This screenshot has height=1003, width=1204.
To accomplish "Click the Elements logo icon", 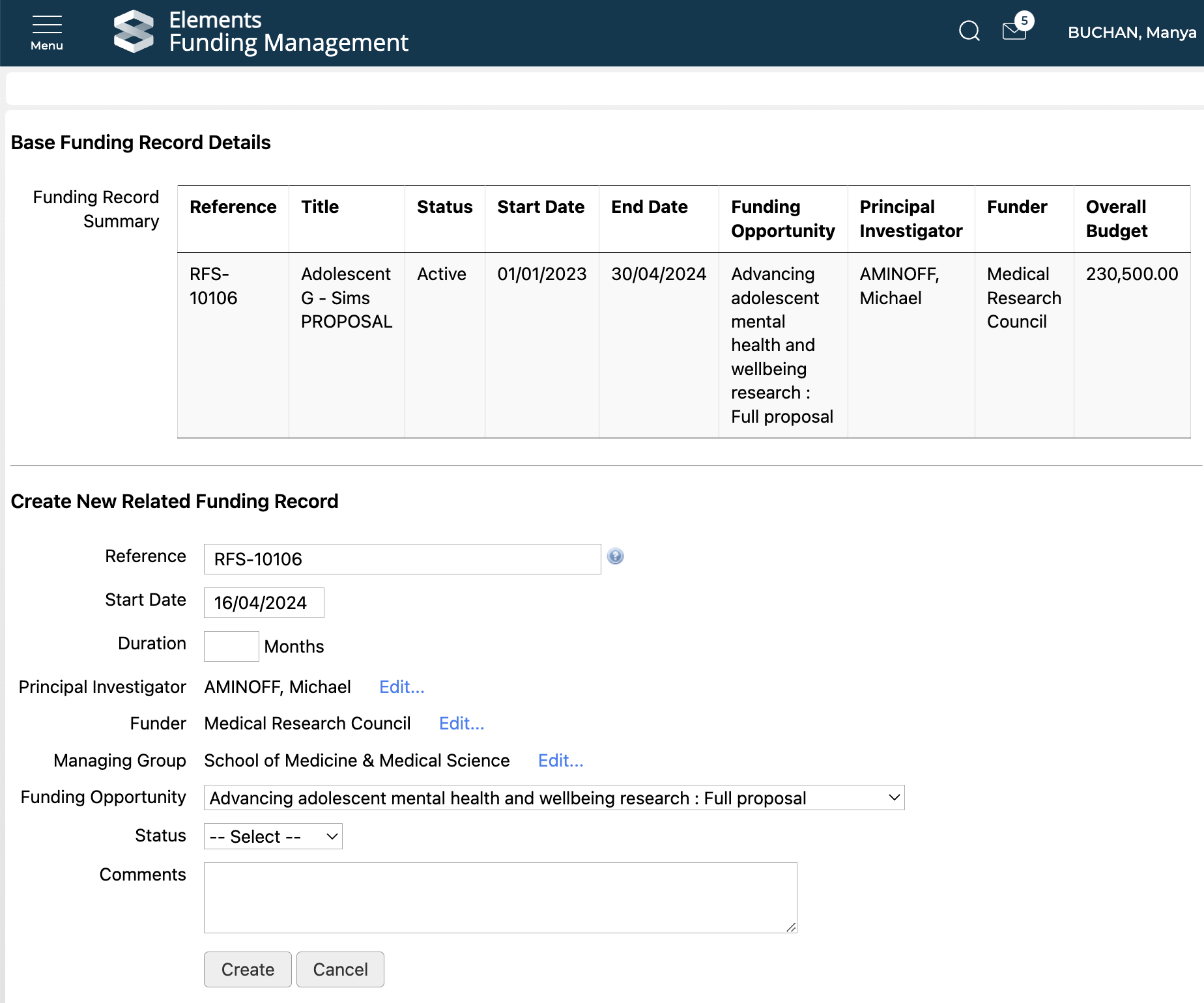I will pyautogui.click(x=134, y=31).
